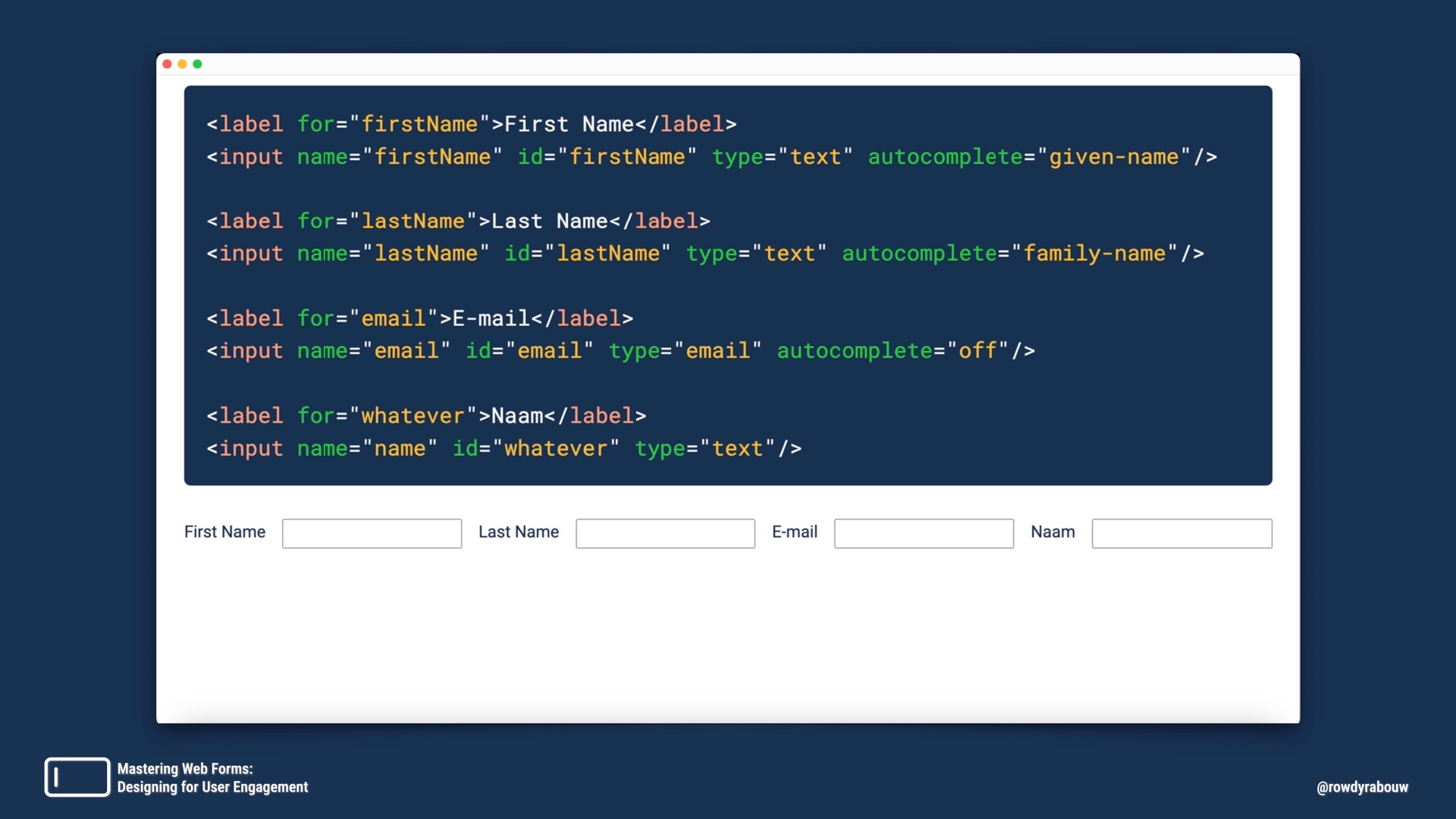Click the Naam form label
This screenshot has width=1456, height=819.
[x=1053, y=532]
